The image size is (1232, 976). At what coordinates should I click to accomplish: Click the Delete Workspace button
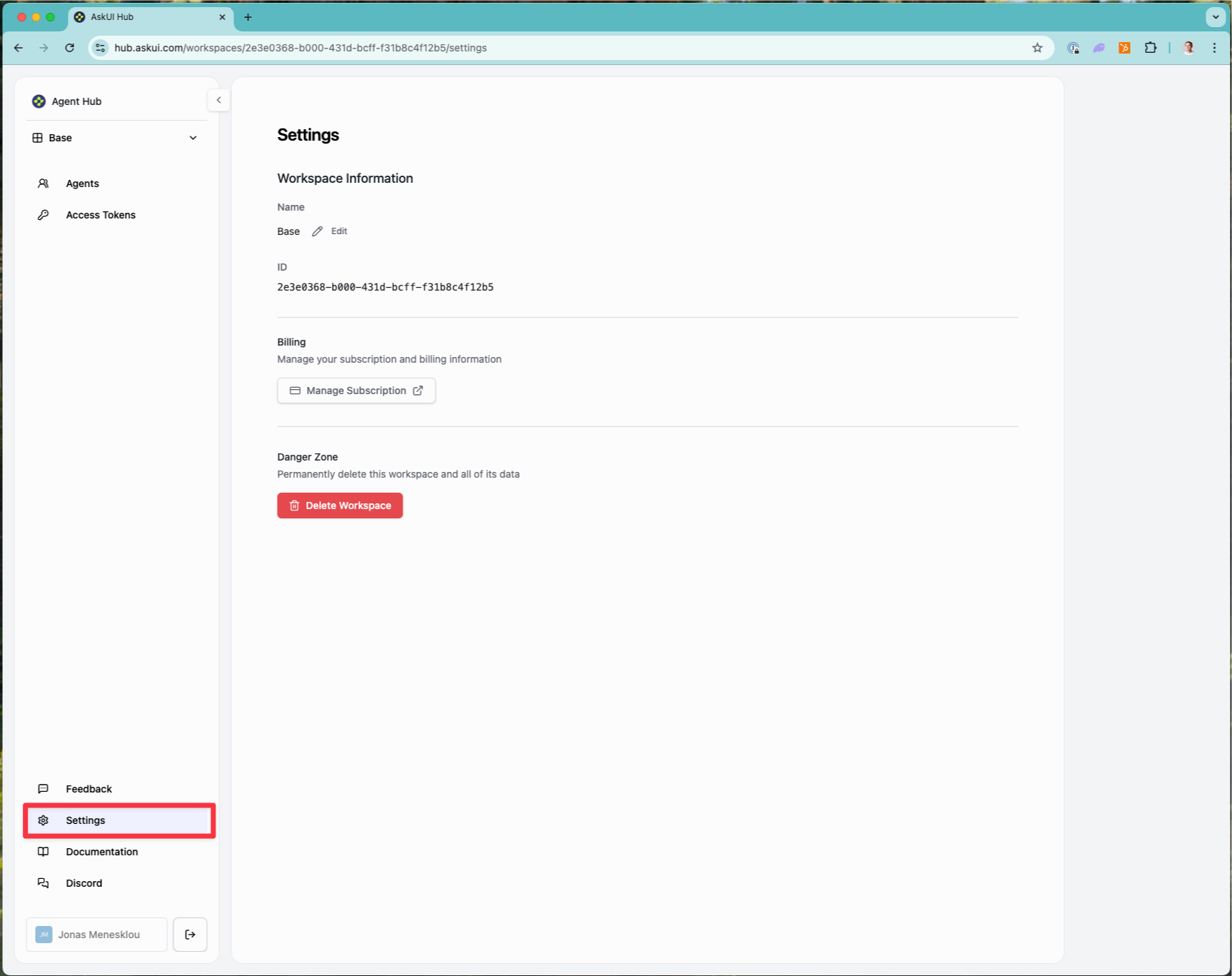coord(340,505)
